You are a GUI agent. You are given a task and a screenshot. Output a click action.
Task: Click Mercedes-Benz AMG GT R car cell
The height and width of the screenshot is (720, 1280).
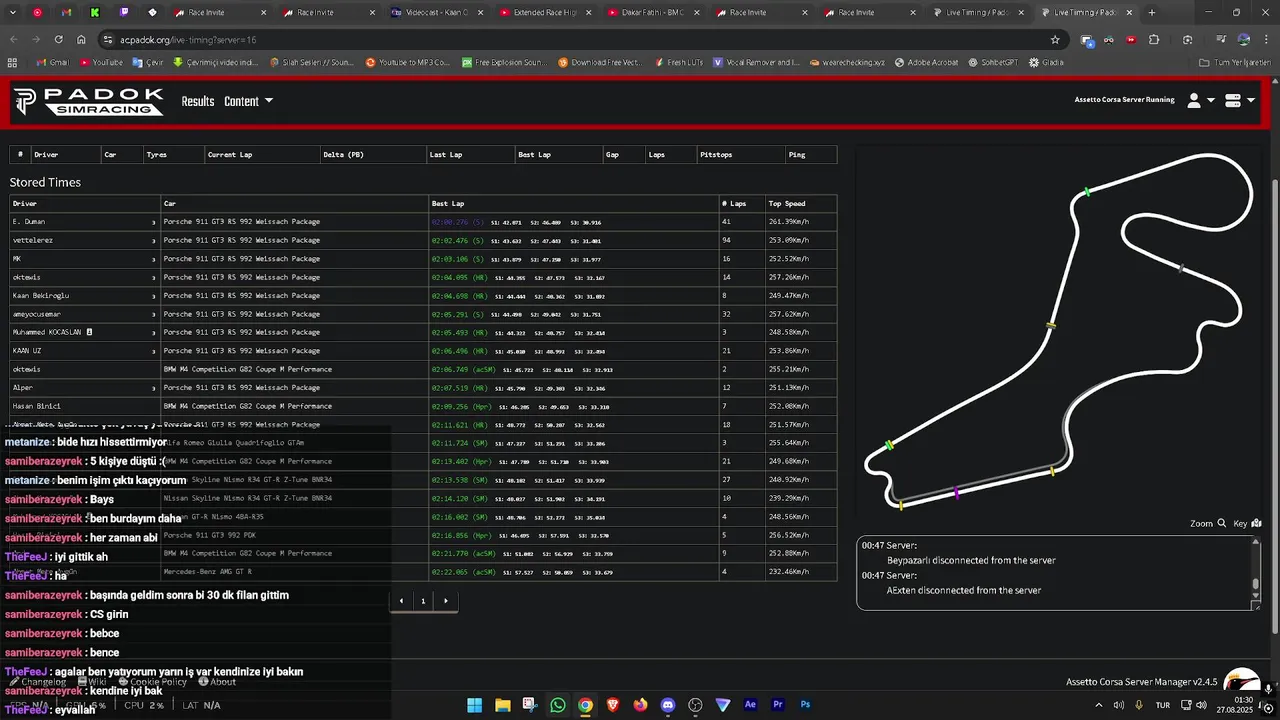click(x=295, y=572)
